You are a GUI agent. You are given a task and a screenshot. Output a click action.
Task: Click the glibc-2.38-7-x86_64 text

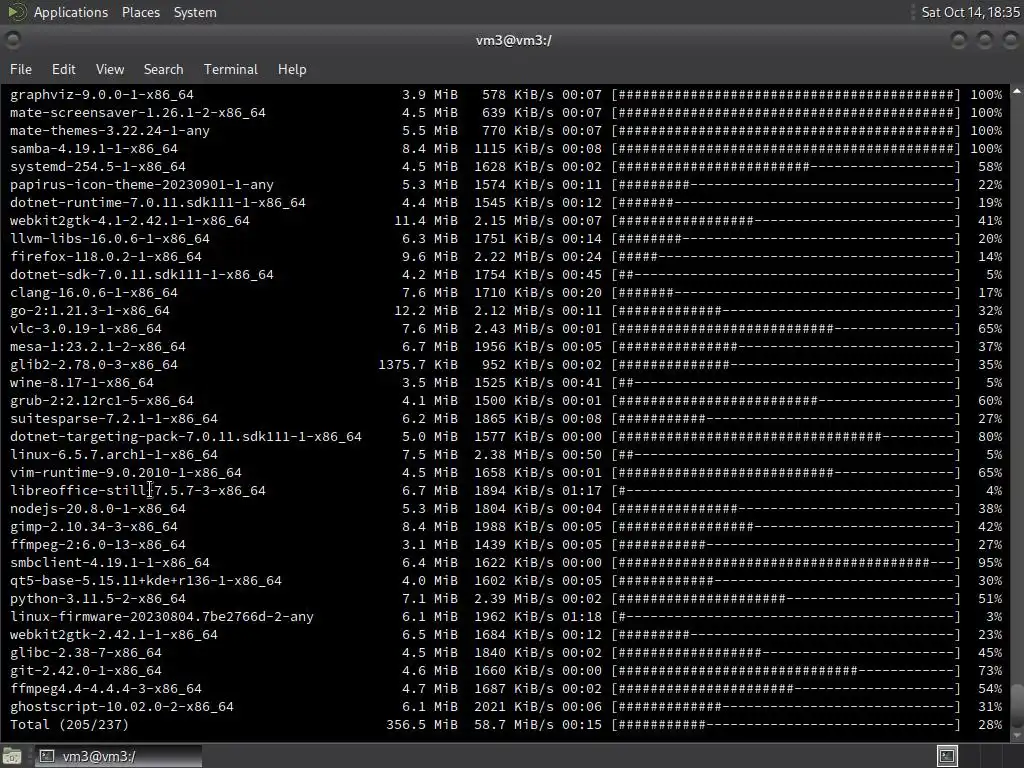[x=86, y=652]
